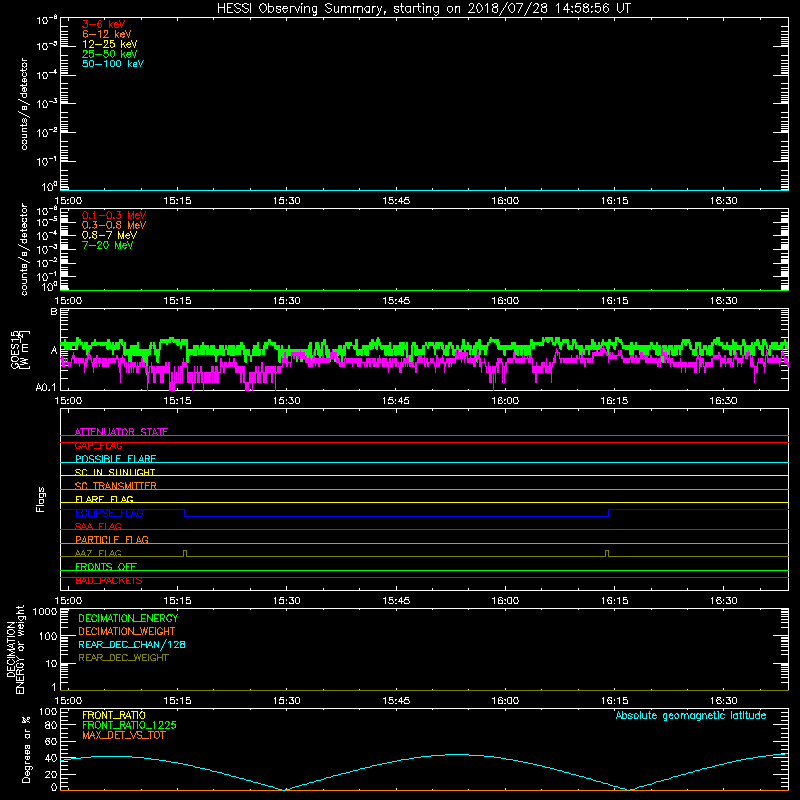Click the first AAZ_FLAG pulse near 15:16

(x=185, y=554)
